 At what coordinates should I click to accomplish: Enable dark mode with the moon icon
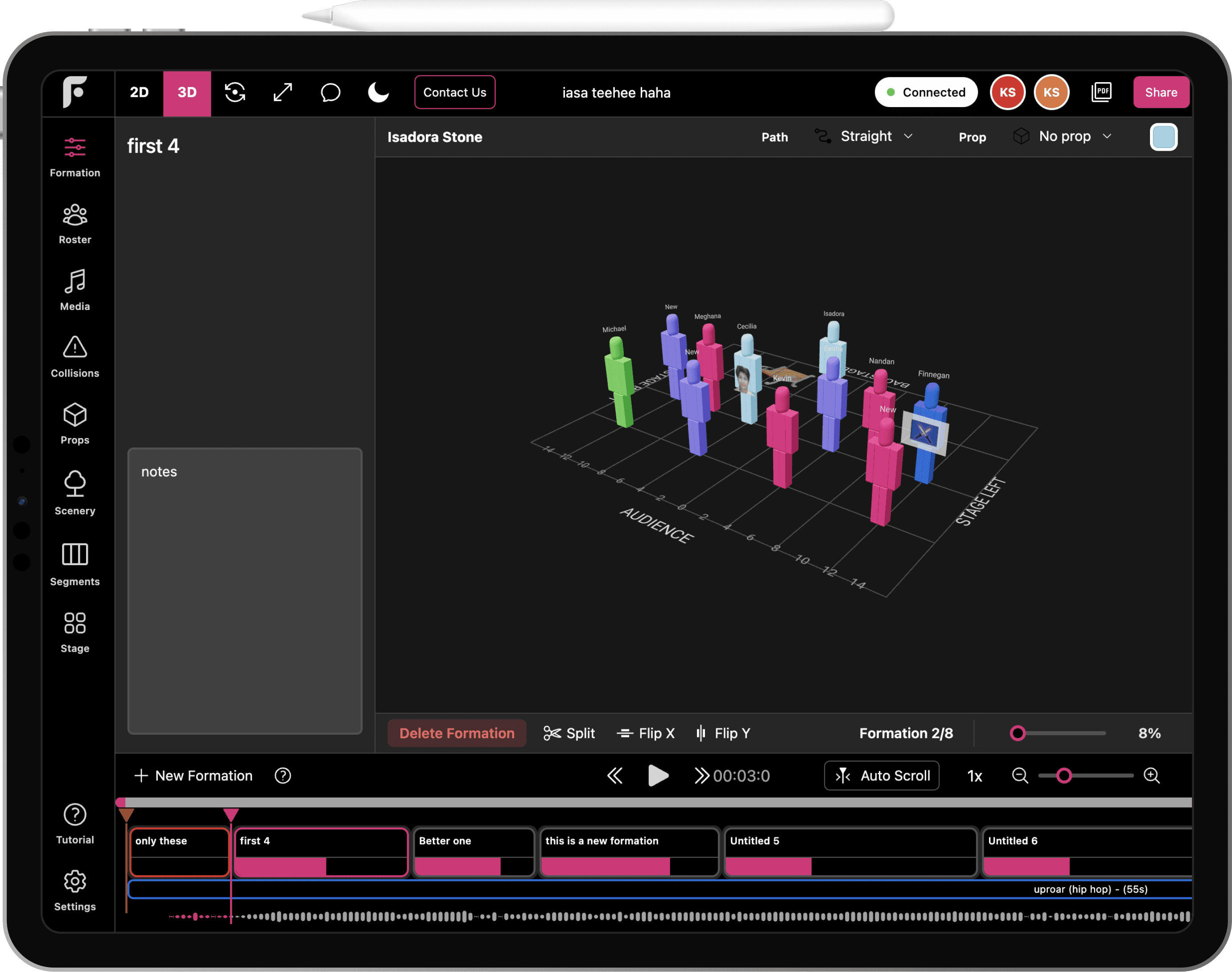(x=377, y=92)
